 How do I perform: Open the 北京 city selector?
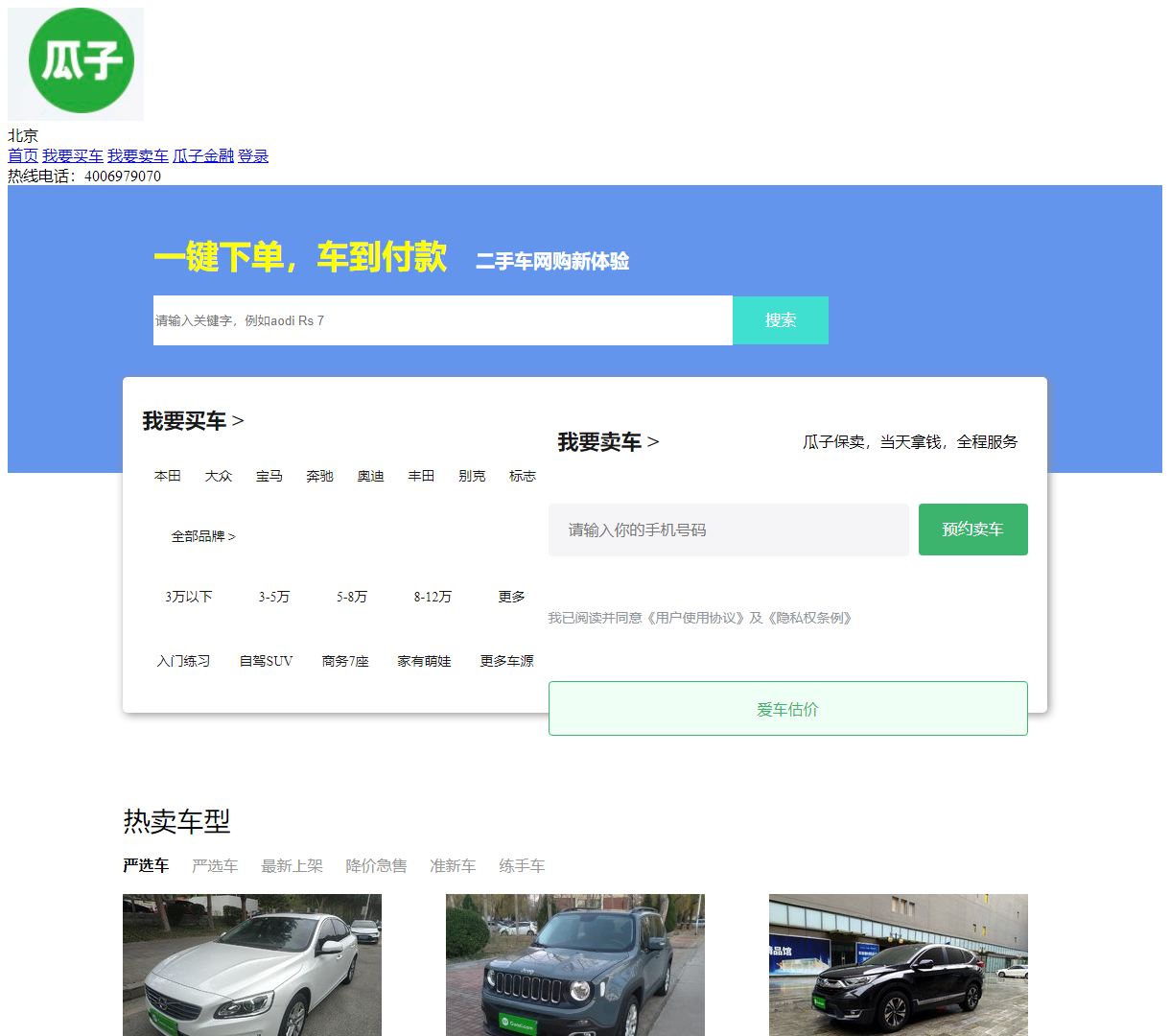[x=22, y=135]
